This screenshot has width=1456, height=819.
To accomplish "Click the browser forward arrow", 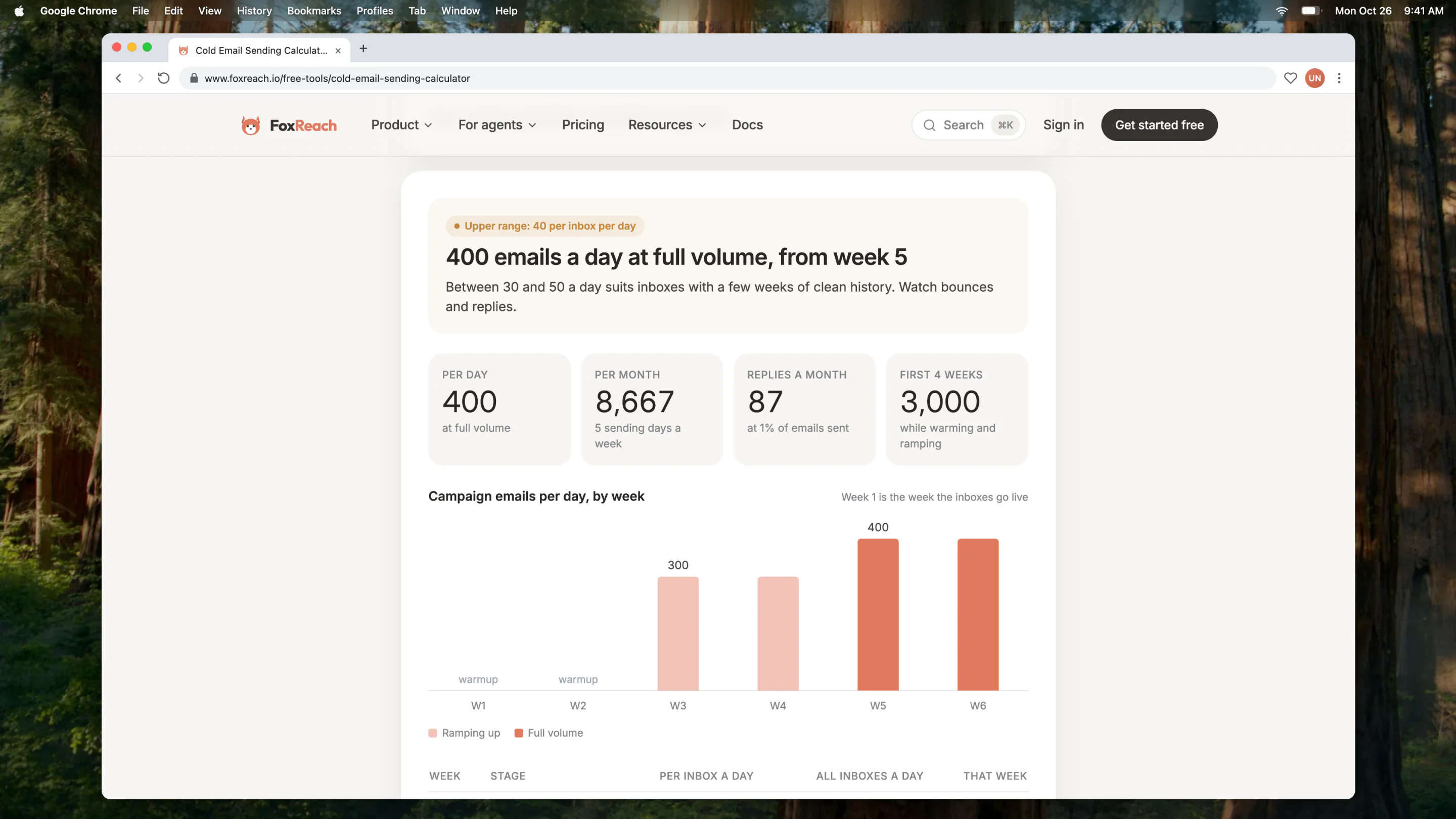I will 141,78.
